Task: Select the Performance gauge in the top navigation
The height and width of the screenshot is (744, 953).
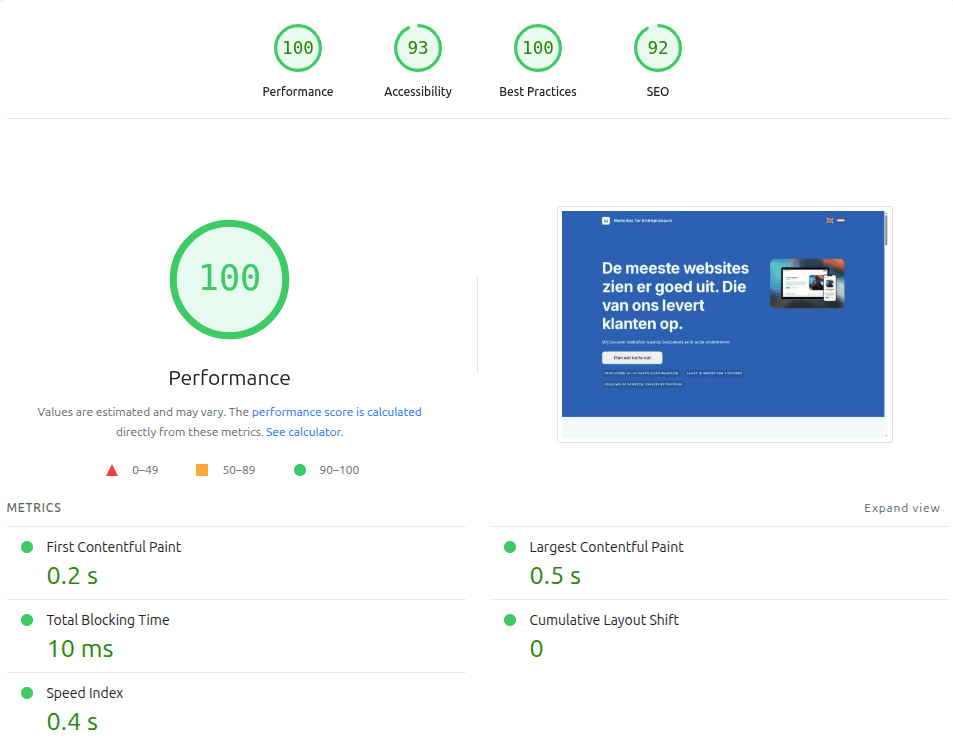Action: click(297, 47)
